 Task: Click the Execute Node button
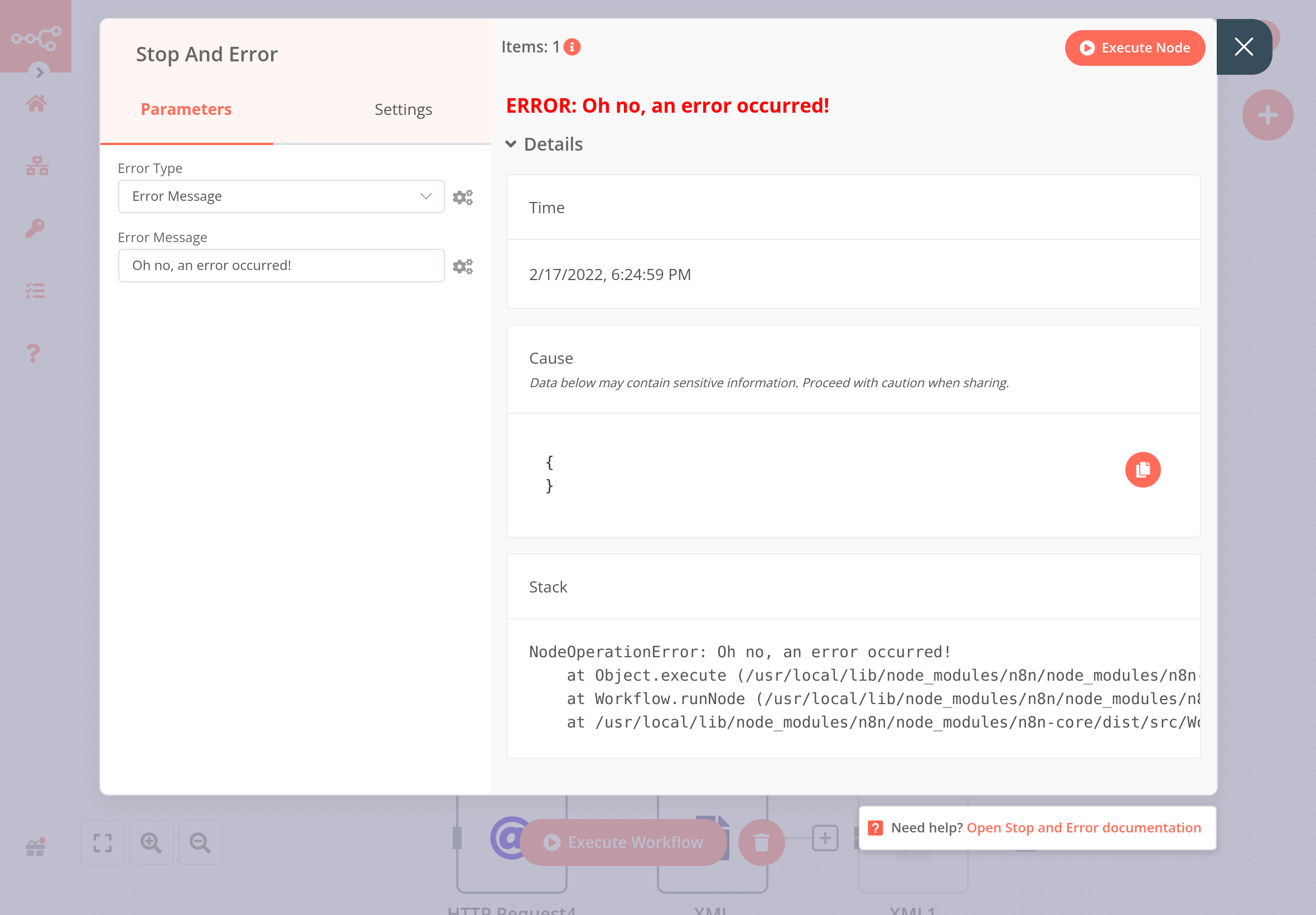1134,47
